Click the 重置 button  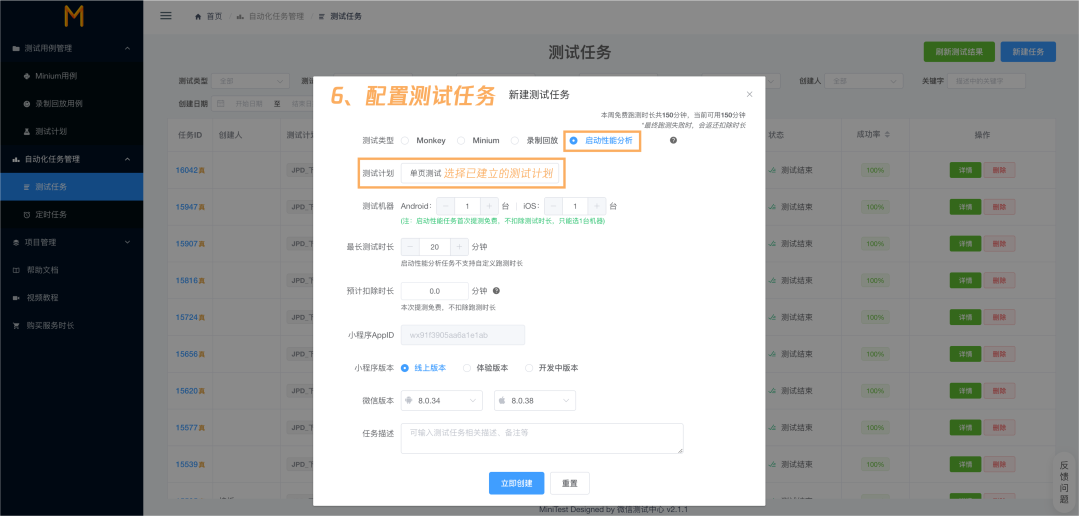(570, 483)
